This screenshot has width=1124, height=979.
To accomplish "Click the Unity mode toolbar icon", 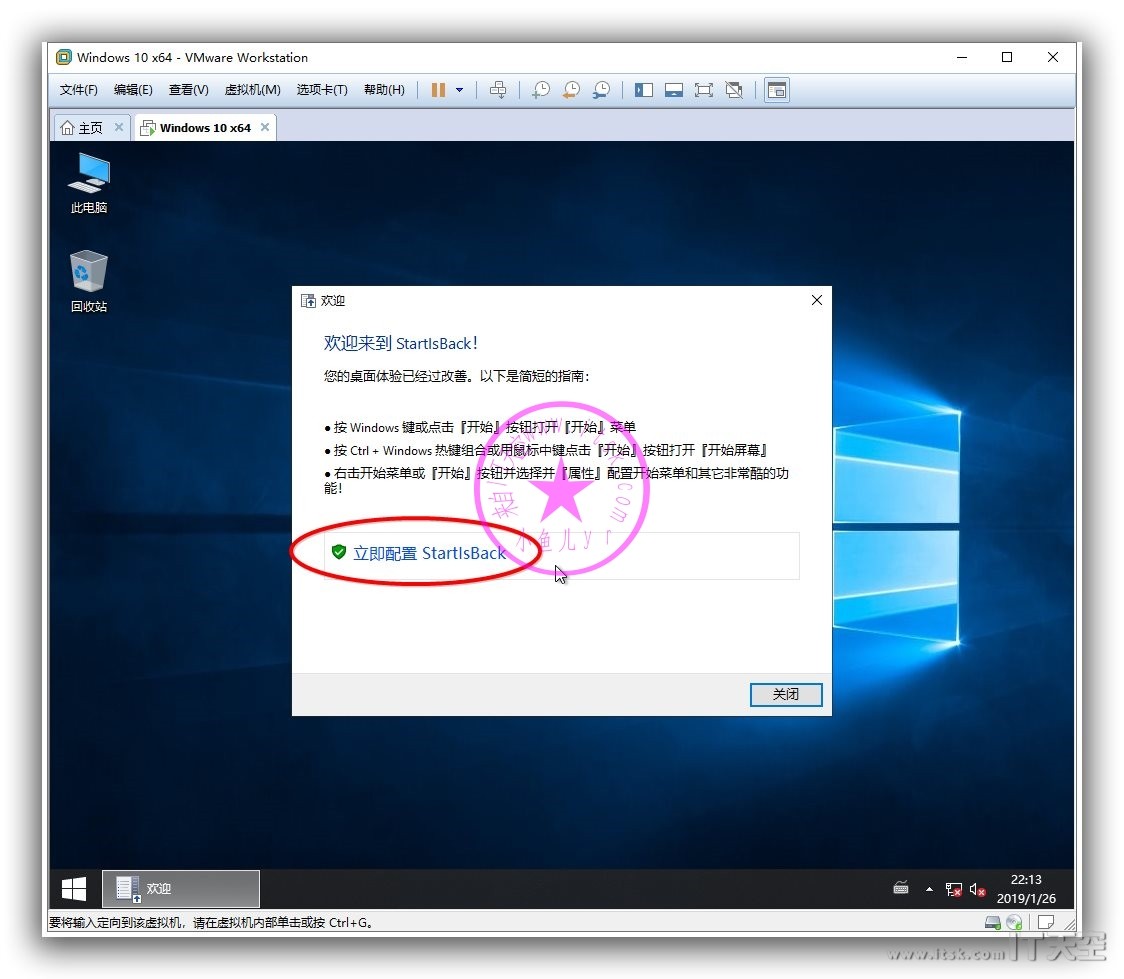I will pyautogui.click(x=734, y=90).
